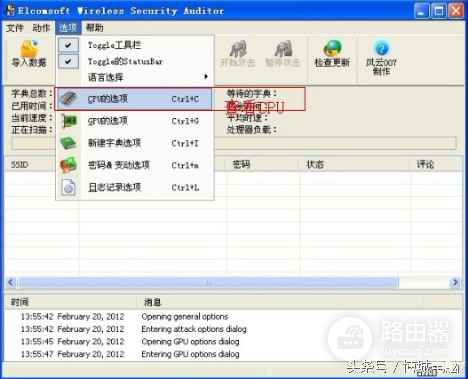Click log entry 'Opening GPU options dialog'

[190, 342]
